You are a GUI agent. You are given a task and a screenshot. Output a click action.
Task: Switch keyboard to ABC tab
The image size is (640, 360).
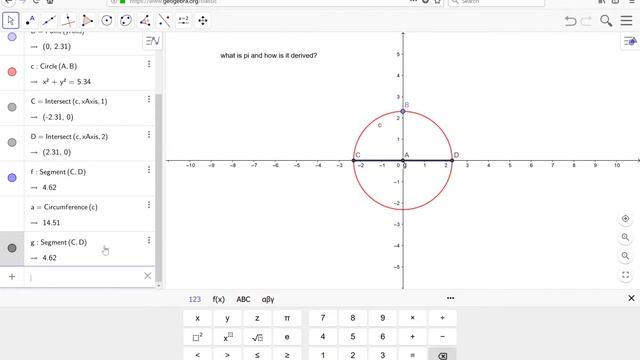243,299
